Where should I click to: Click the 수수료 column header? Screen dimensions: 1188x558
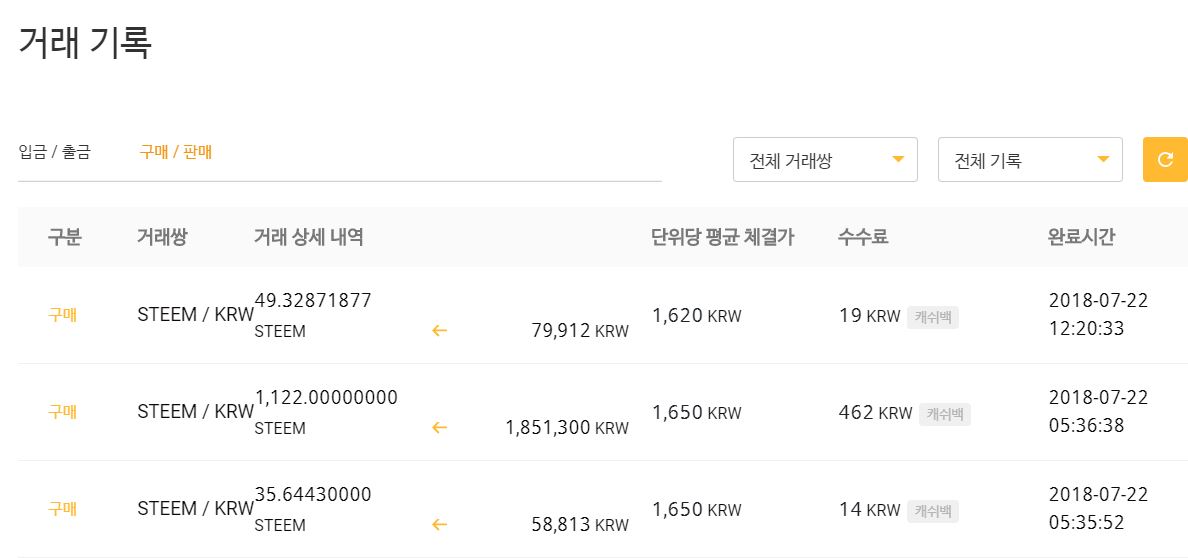863,237
